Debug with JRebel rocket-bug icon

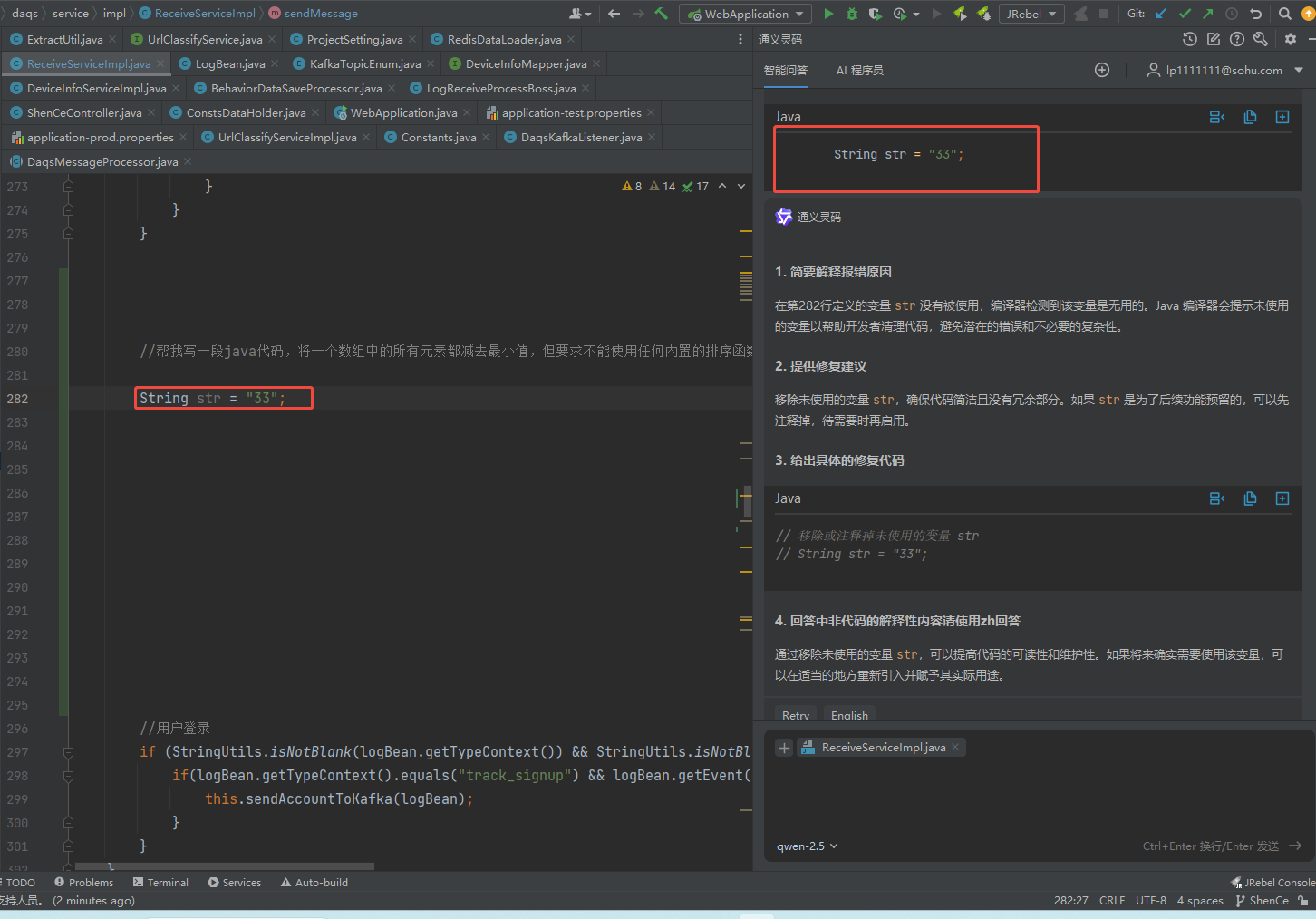[983, 14]
